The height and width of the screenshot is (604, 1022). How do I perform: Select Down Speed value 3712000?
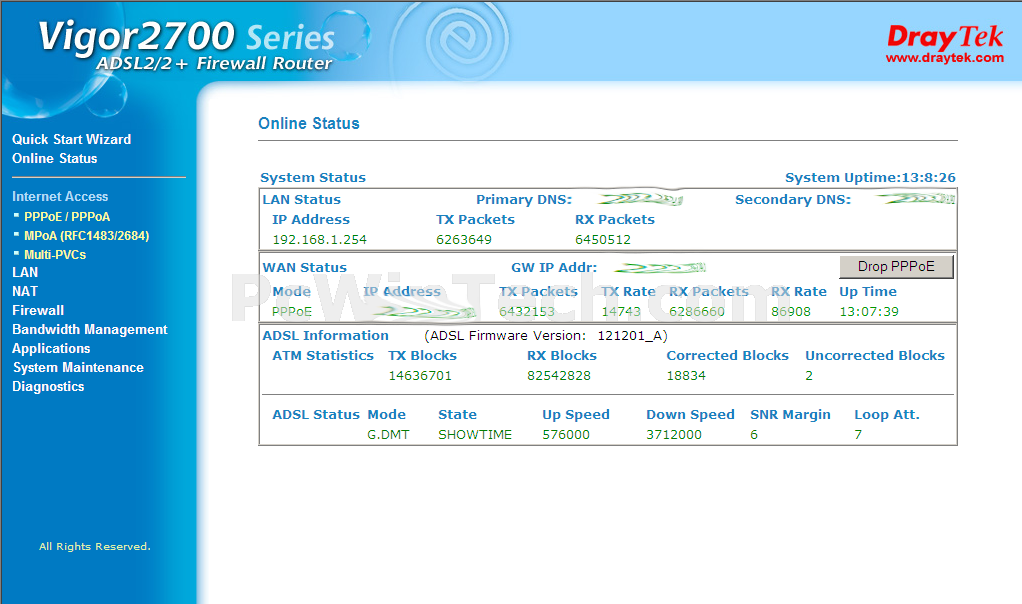pyautogui.click(x=674, y=435)
